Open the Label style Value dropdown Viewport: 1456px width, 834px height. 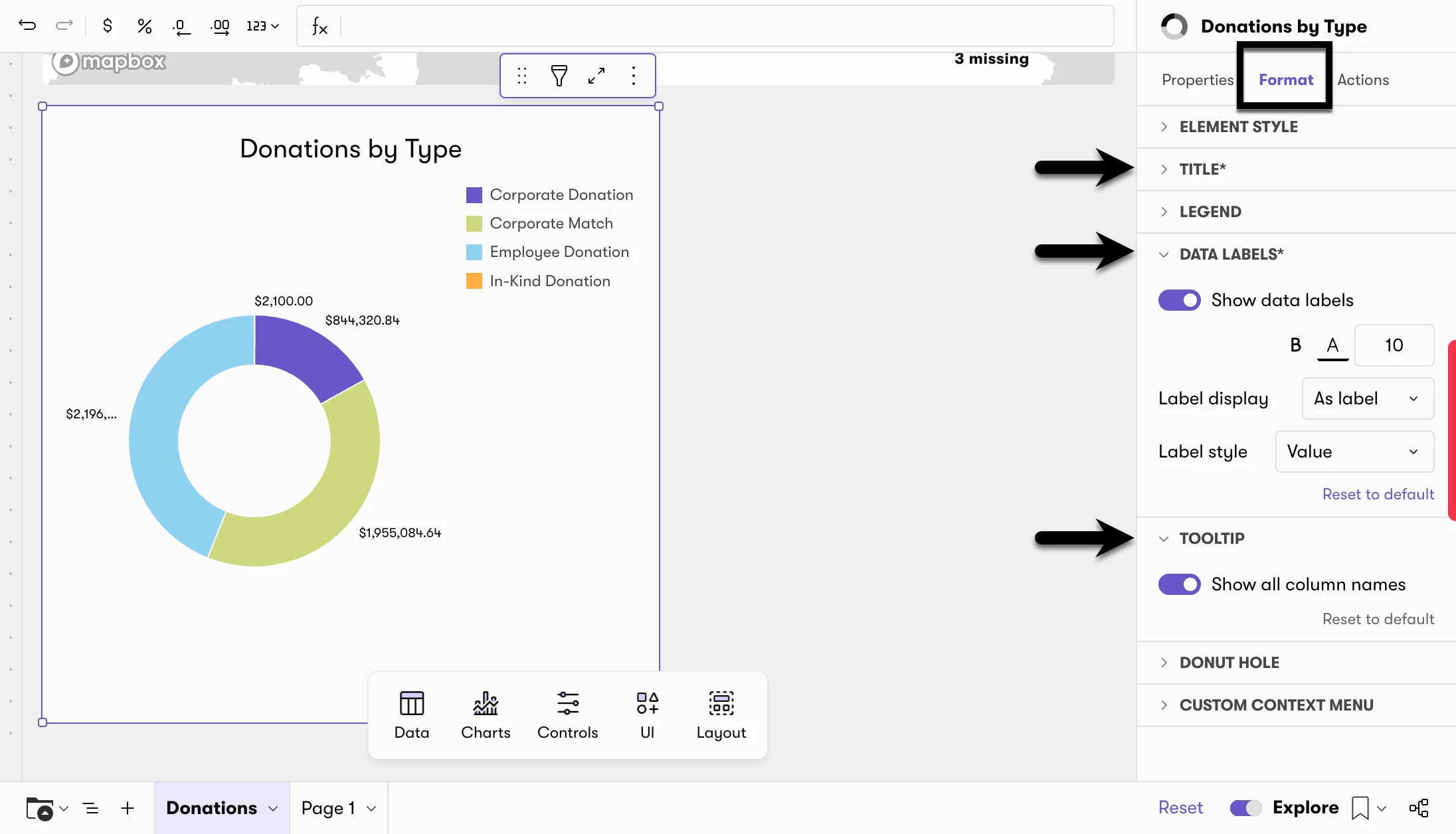[x=1354, y=452]
